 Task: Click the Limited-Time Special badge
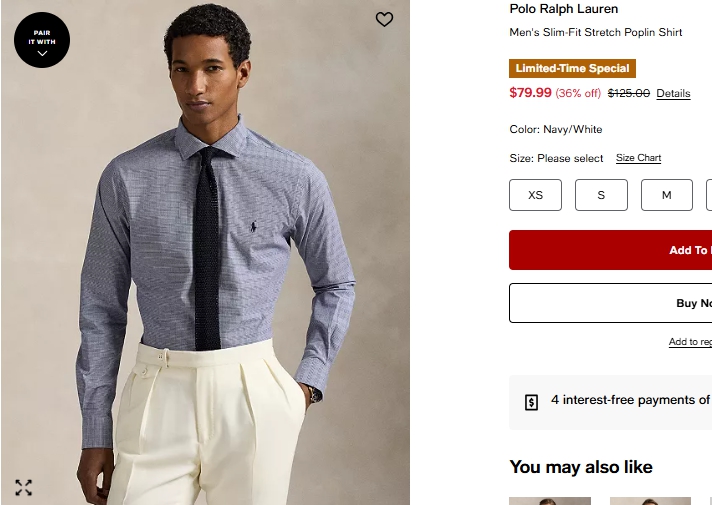coord(572,69)
